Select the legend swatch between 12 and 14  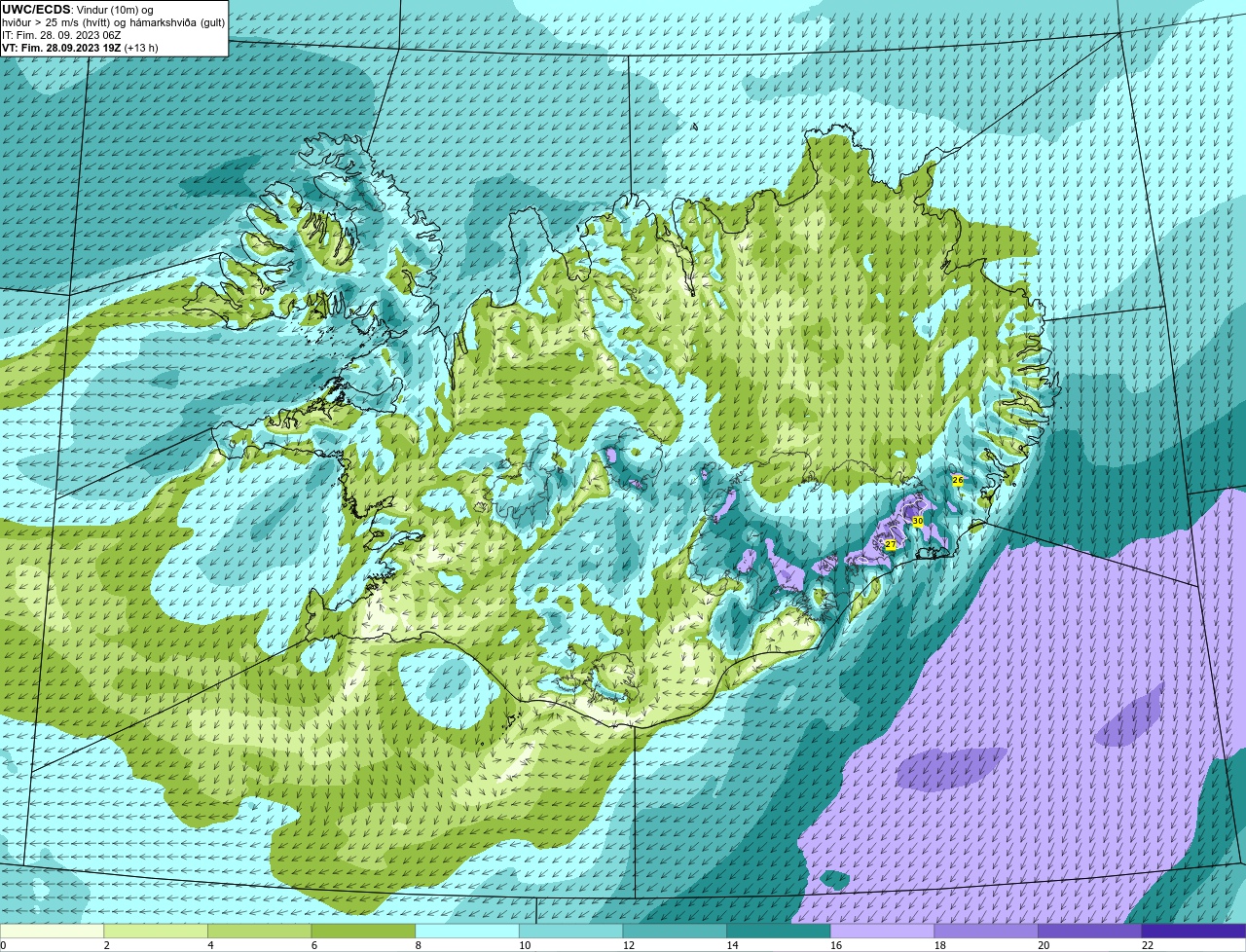point(675,931)
